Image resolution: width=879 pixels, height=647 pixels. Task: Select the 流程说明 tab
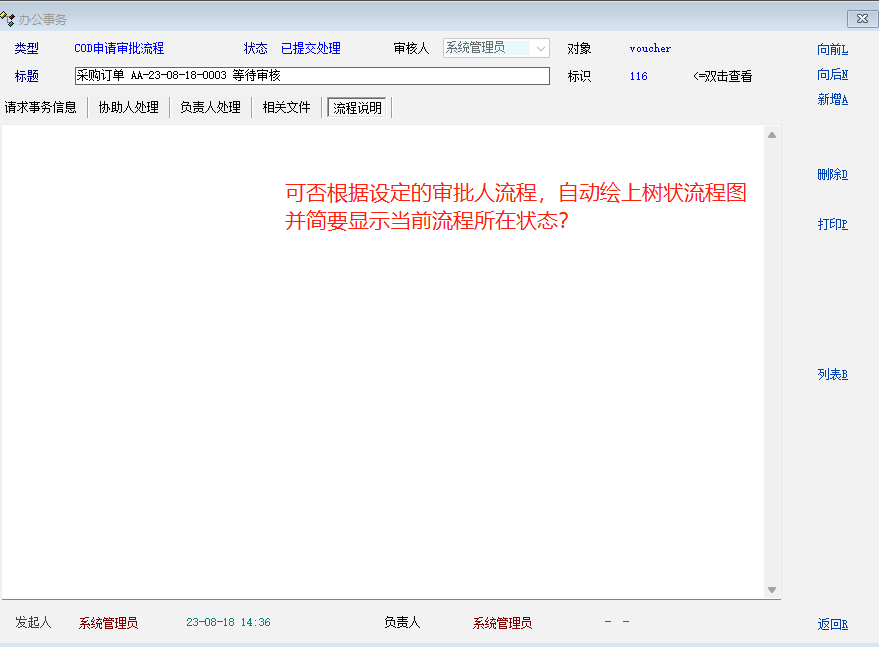pos(358,108)
